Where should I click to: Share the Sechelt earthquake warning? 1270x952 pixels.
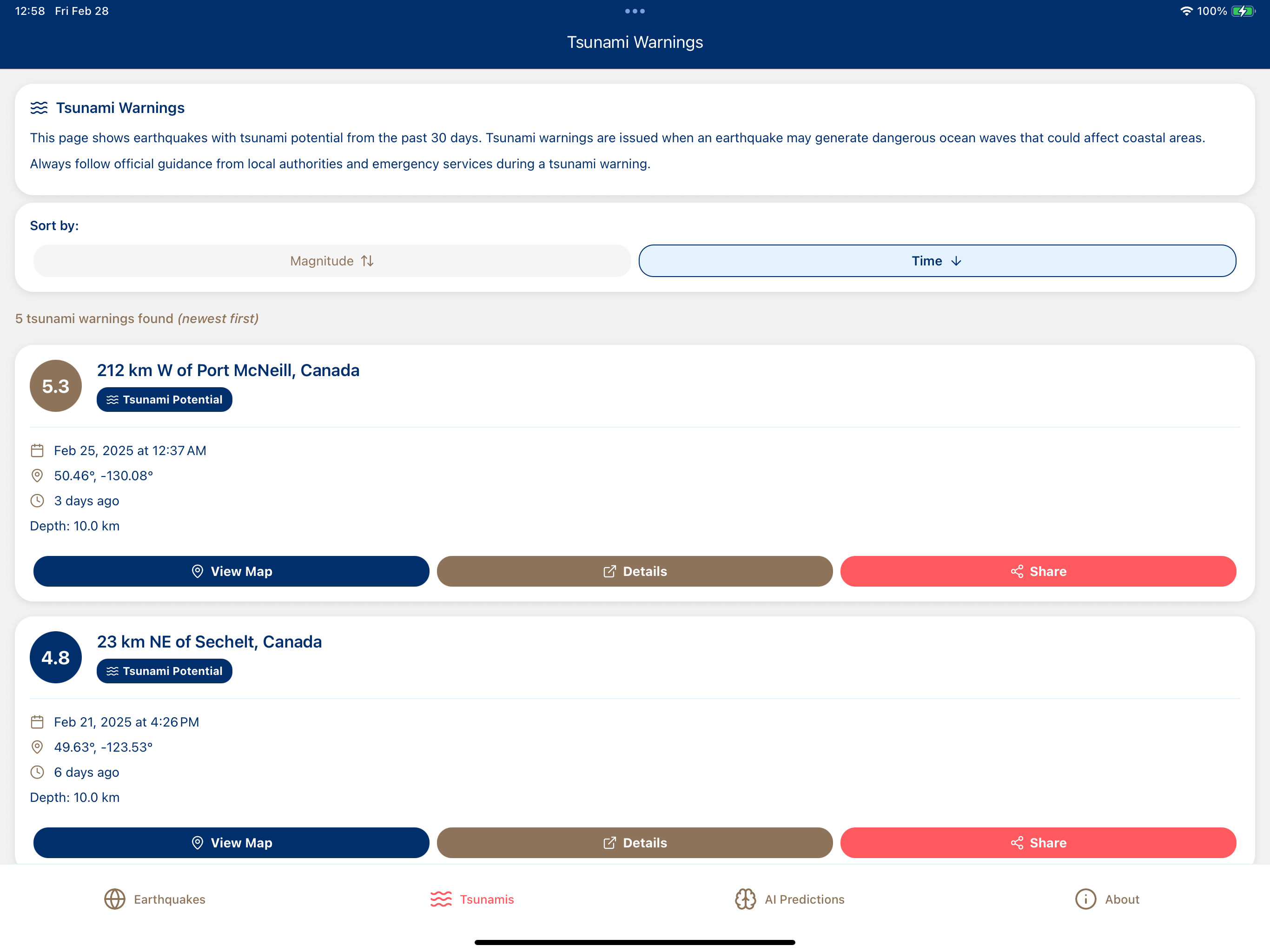[1038, 843]
